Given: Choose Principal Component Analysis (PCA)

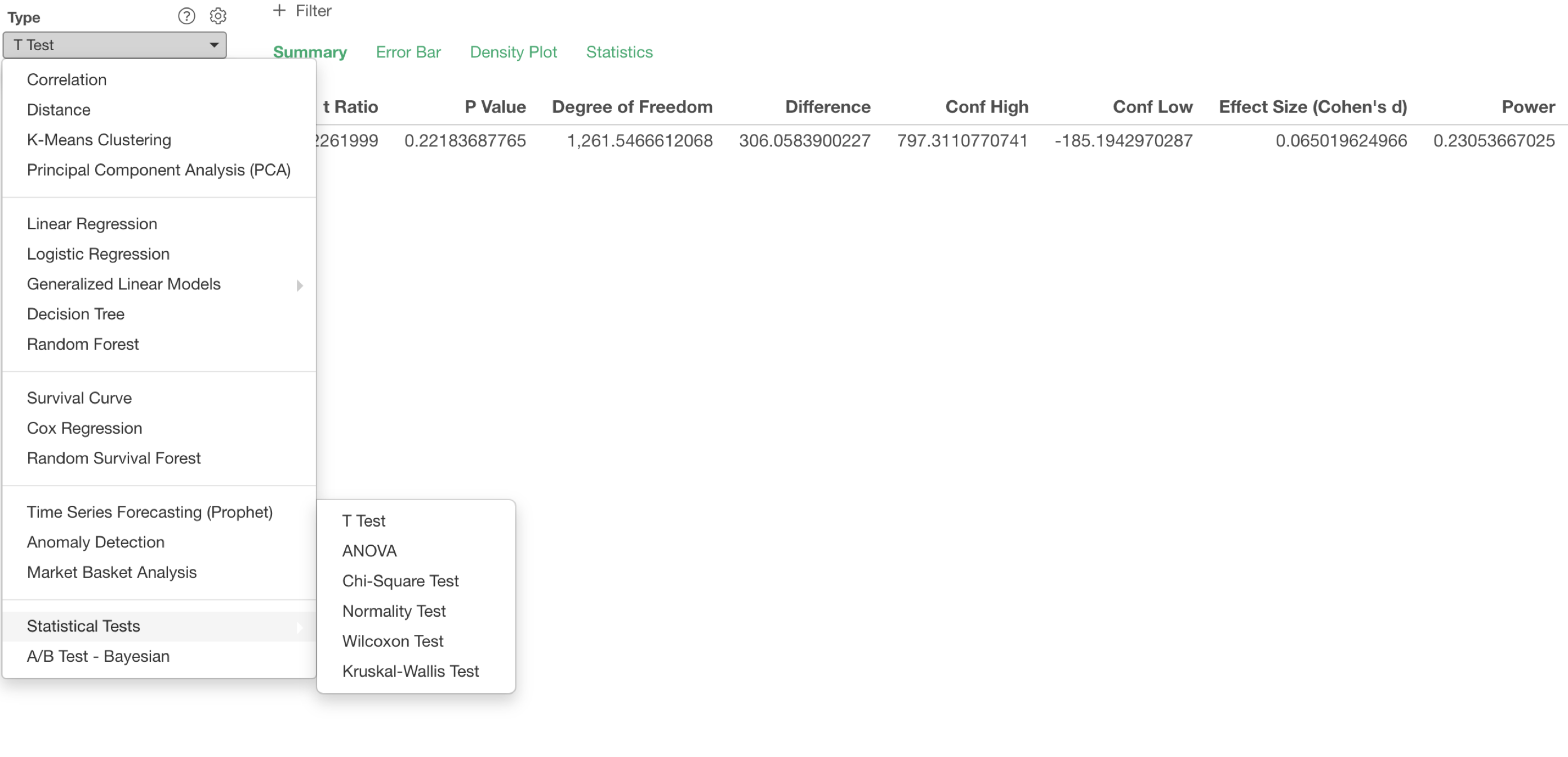Looking at the screenshot, I should coord(159,170).
